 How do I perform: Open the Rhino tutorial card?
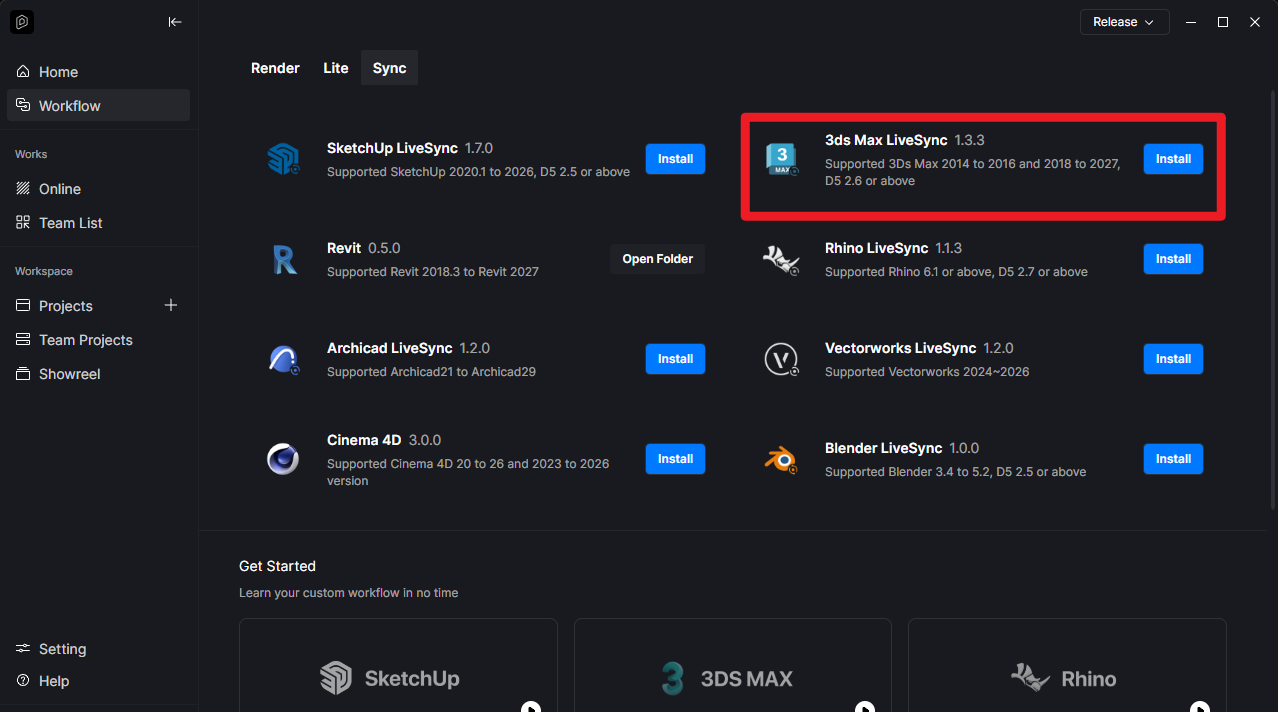(1067, 665)
